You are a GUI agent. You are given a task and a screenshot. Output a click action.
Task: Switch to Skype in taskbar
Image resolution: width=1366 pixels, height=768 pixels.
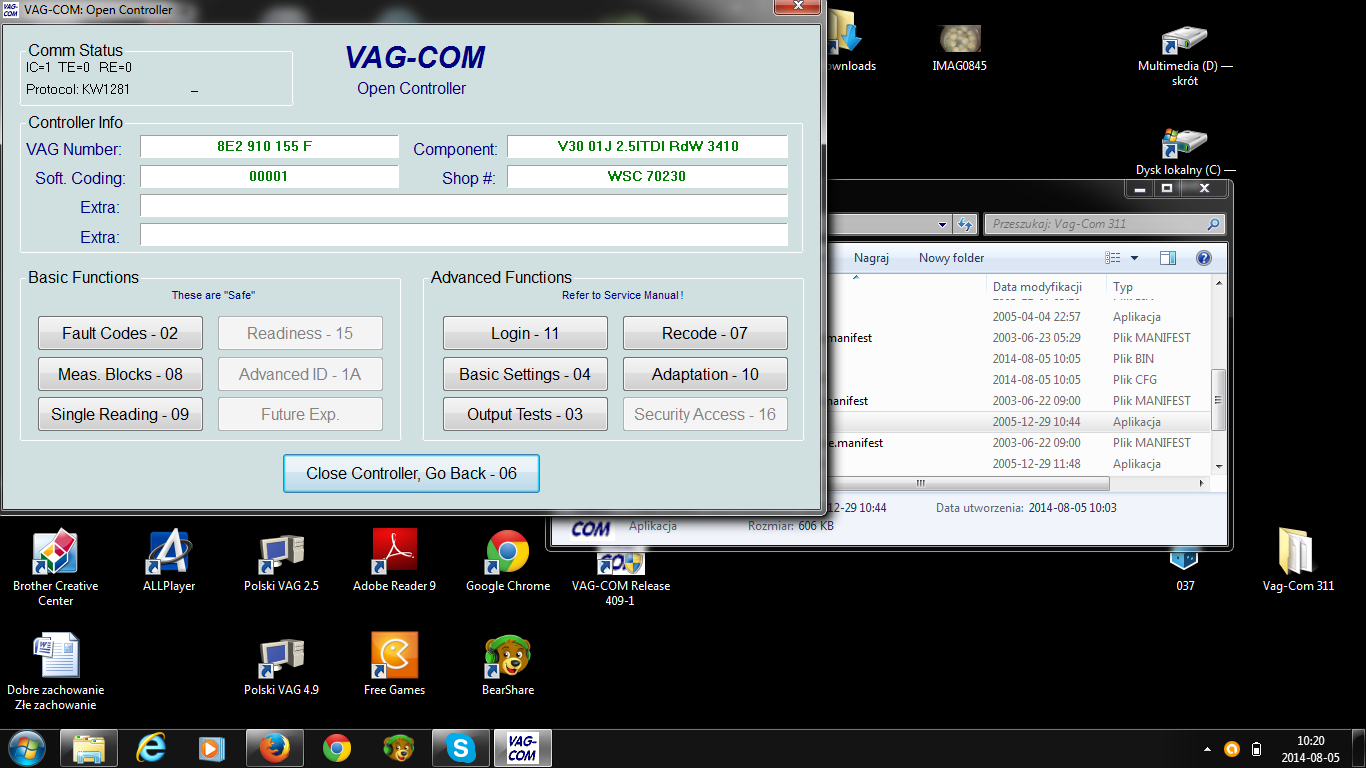coord(461,748)
